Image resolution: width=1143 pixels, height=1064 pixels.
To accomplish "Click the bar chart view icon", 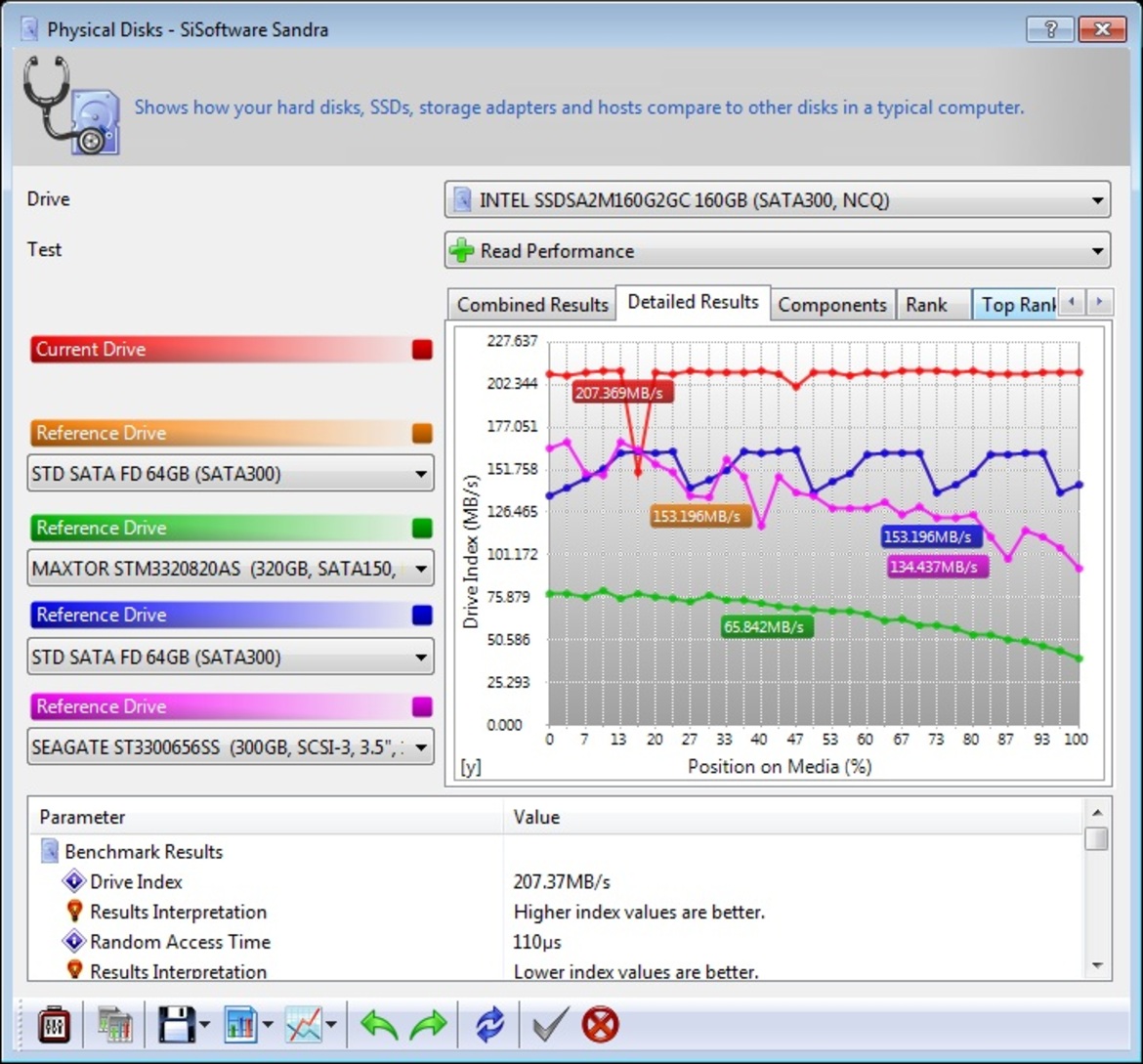I will (x=239, y=1025).
